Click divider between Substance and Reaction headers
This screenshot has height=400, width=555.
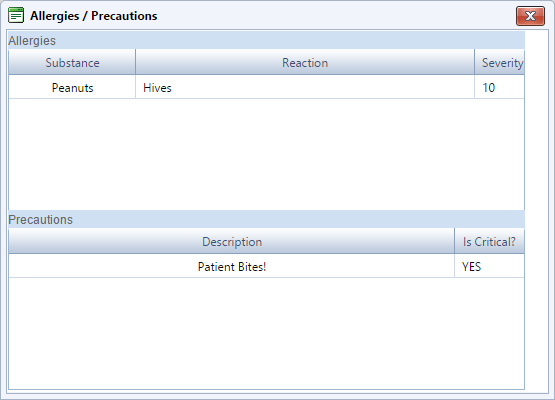tap(136, 62)
